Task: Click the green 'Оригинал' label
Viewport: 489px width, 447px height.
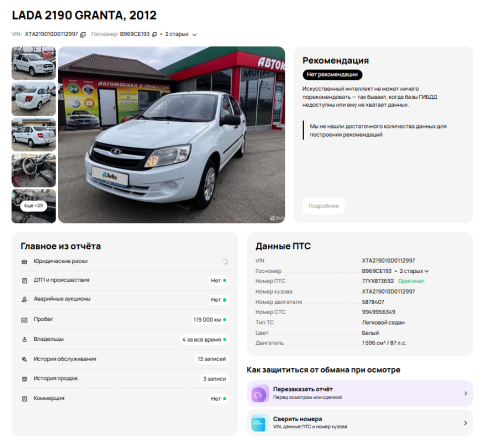Action: 411,281
